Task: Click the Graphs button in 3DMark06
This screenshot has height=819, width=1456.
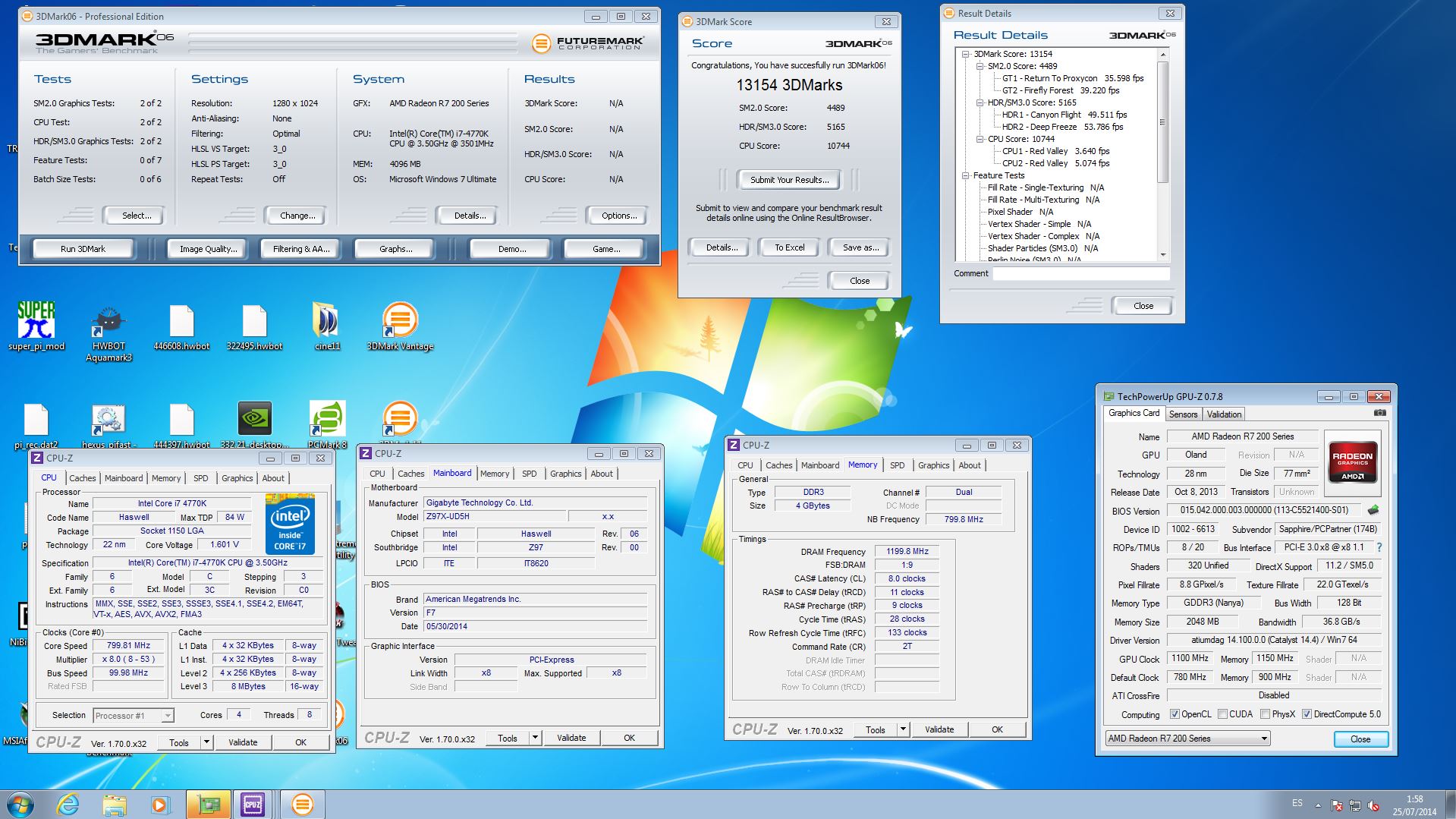Action: click(x=395, y=249)
